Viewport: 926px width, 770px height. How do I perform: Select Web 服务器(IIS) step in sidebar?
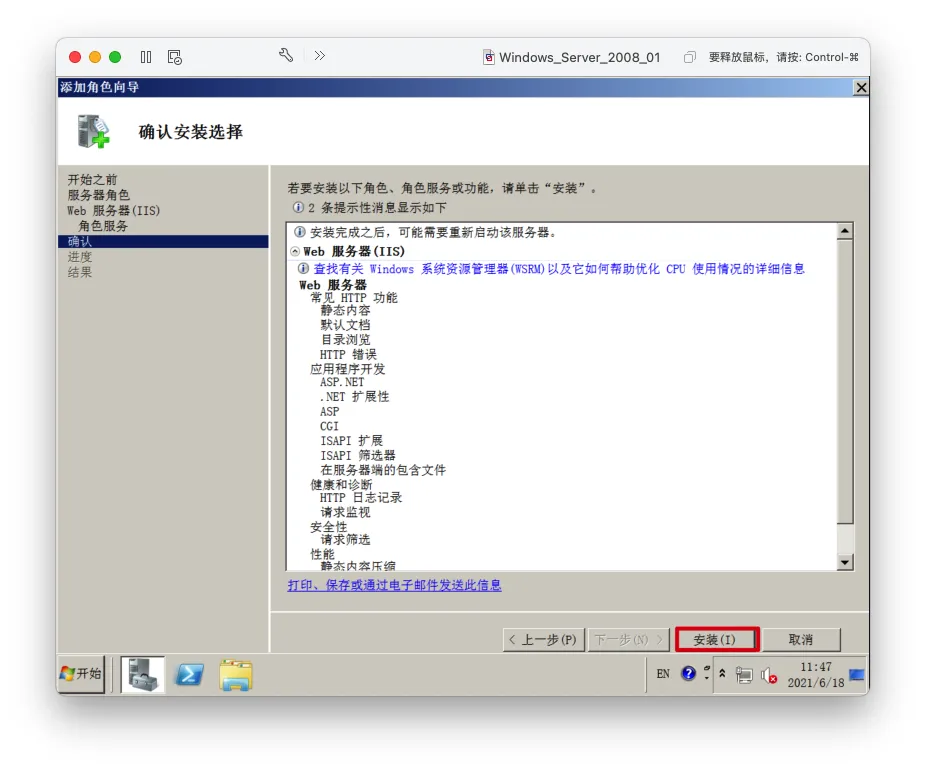[x=113, y=211]
